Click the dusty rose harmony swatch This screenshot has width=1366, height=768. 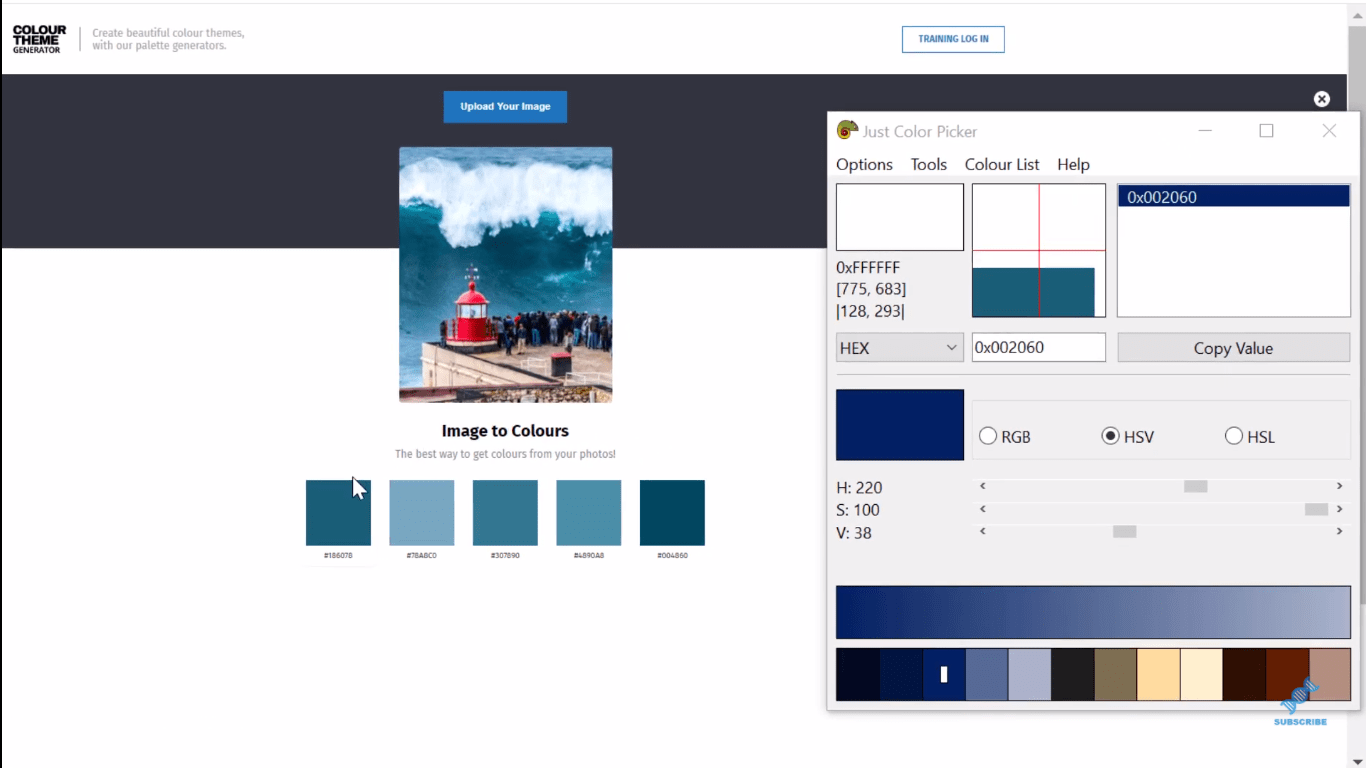(1329, 674)
